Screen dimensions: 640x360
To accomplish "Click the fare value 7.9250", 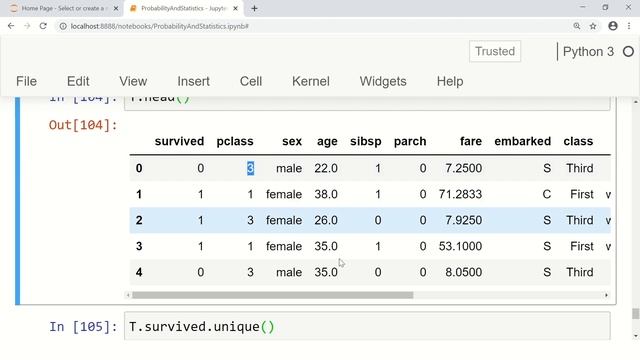I will point(463,220).
